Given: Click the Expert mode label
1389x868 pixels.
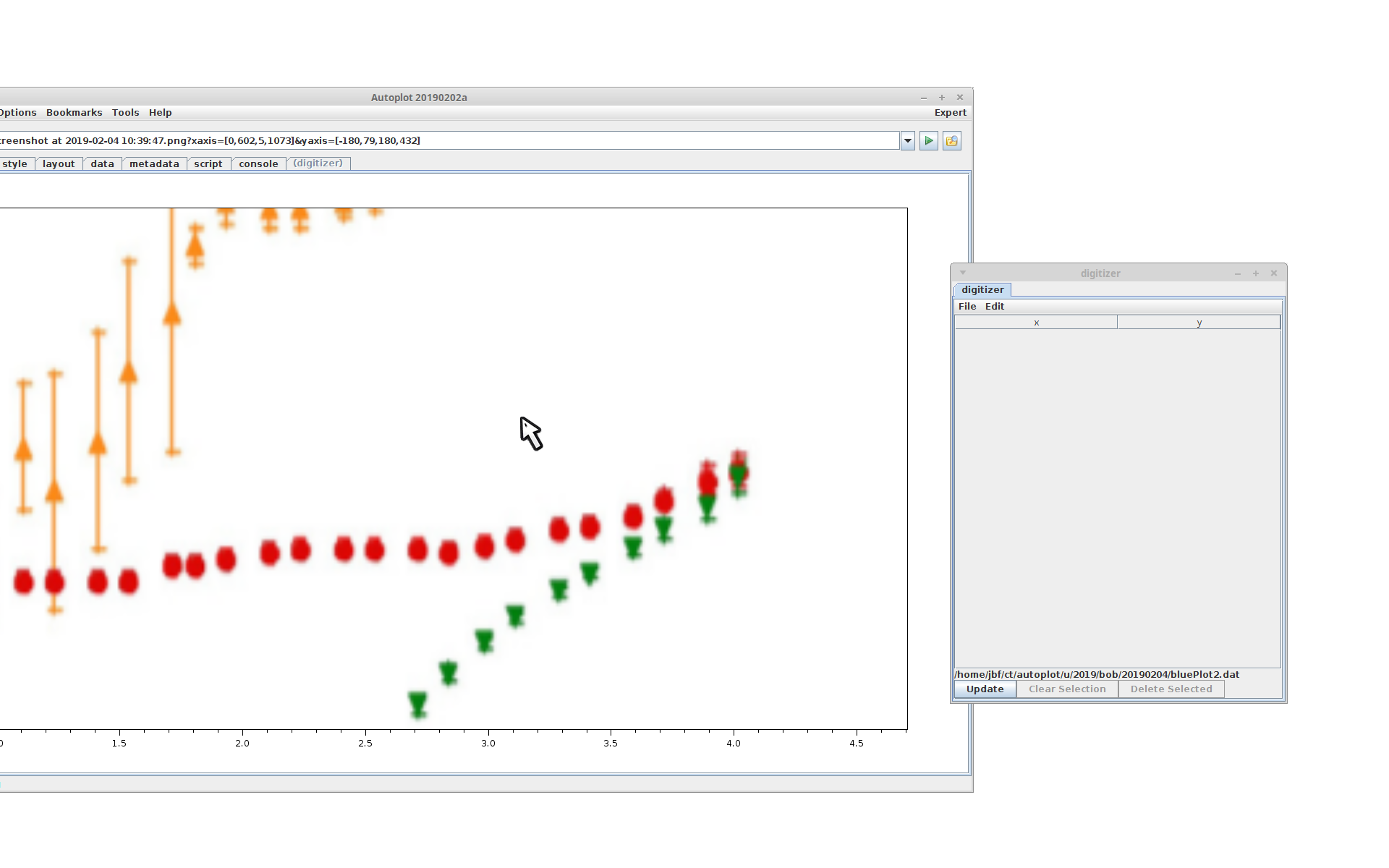Looking at the screenshot, I should tap(950, 113).
